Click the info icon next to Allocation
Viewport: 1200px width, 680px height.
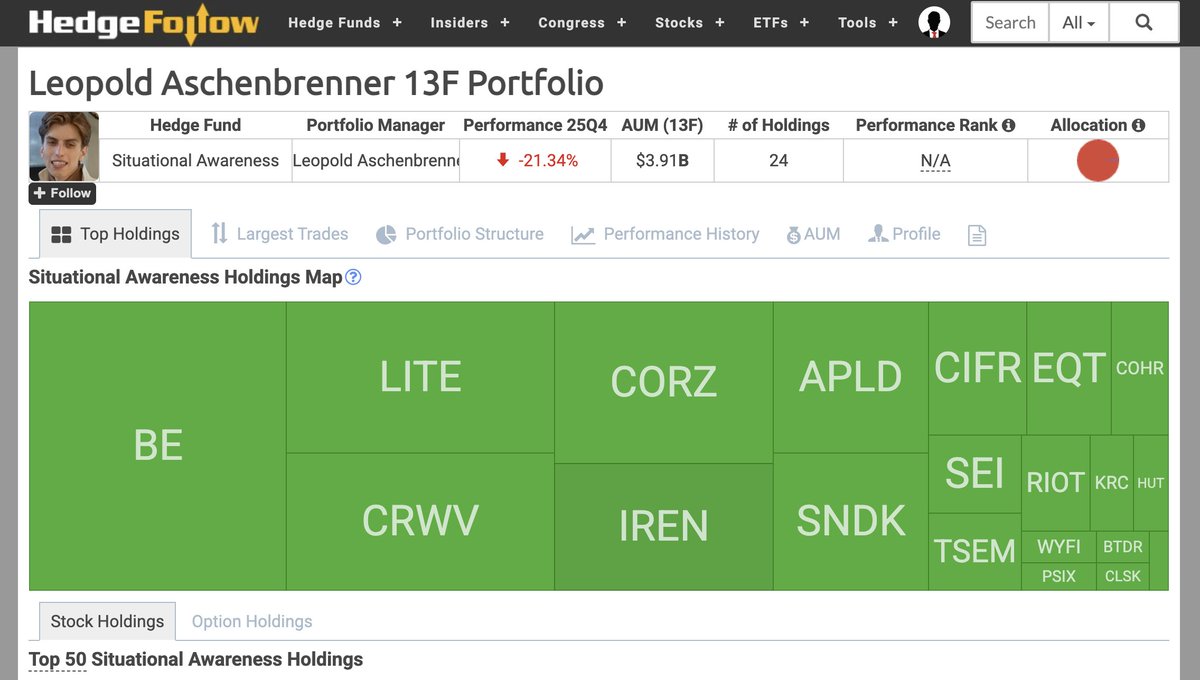pyautogui.click(x=1138, y=125)
